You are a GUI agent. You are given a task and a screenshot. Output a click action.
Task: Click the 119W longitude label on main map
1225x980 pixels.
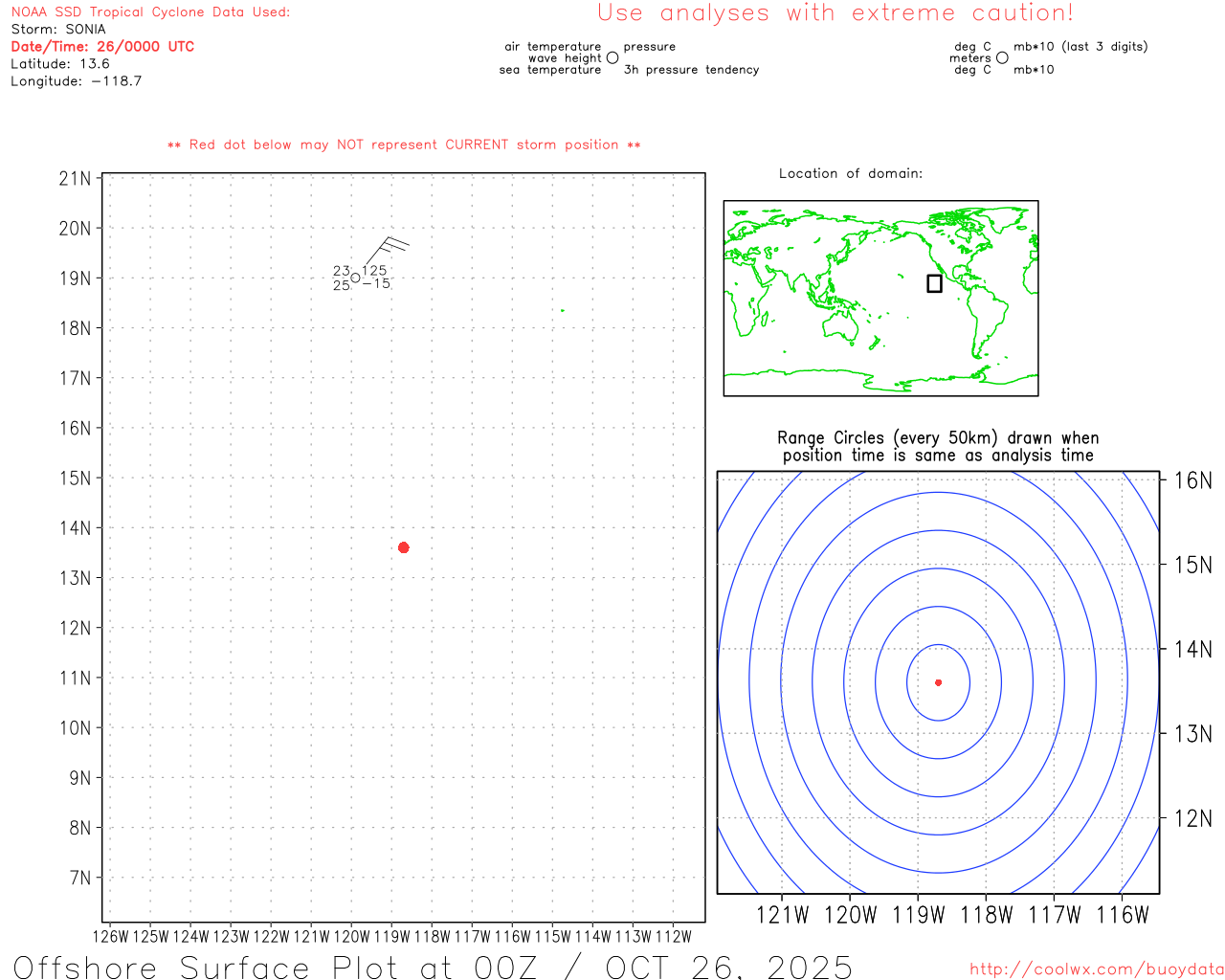click(x=391, y=937)
